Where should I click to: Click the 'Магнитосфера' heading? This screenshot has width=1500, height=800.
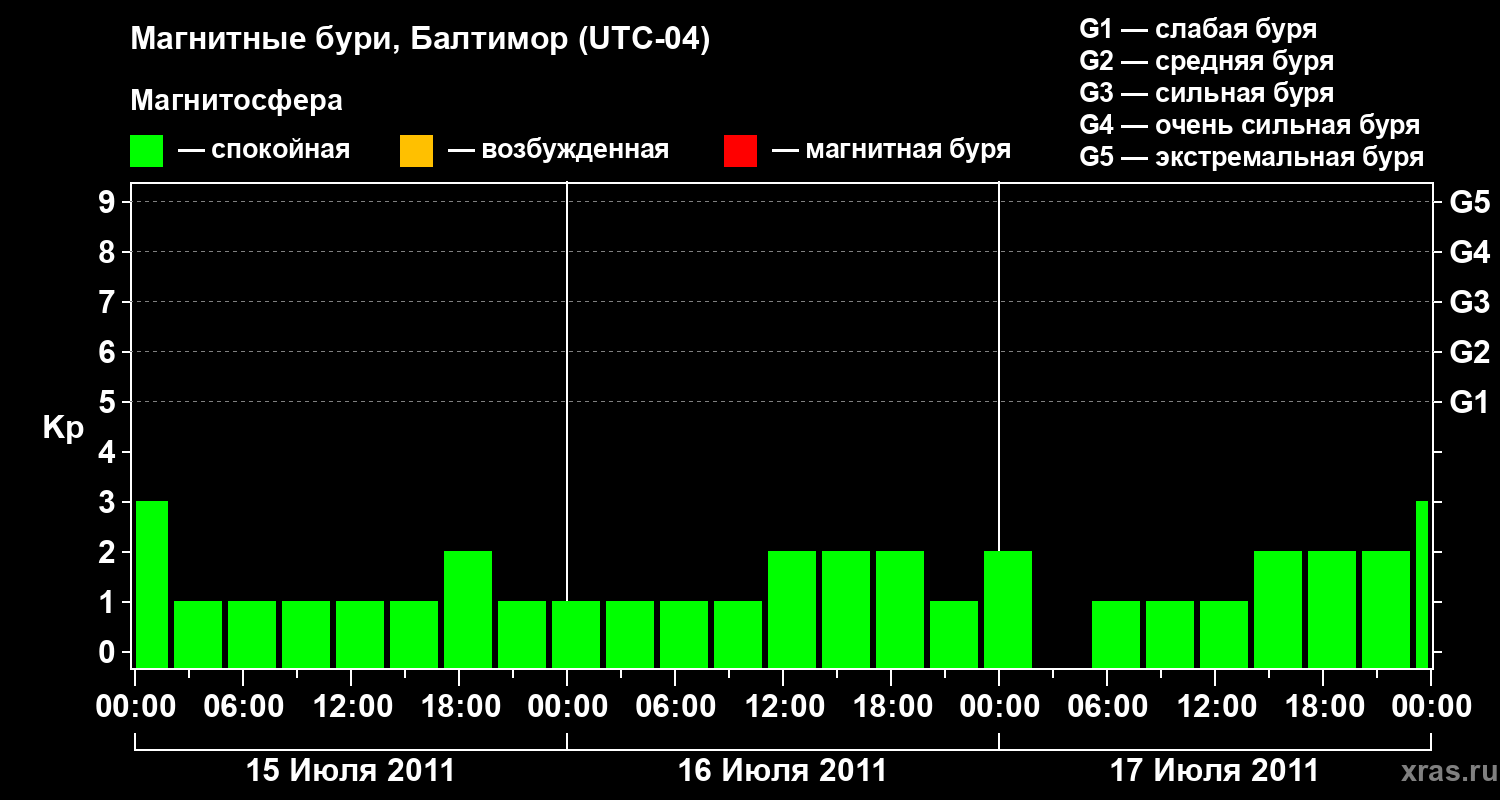236,101
